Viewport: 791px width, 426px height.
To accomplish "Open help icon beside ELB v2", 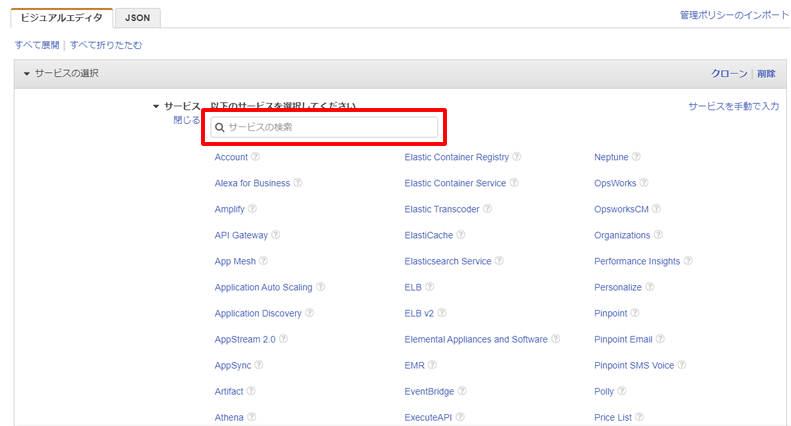I will pos(442,313).
